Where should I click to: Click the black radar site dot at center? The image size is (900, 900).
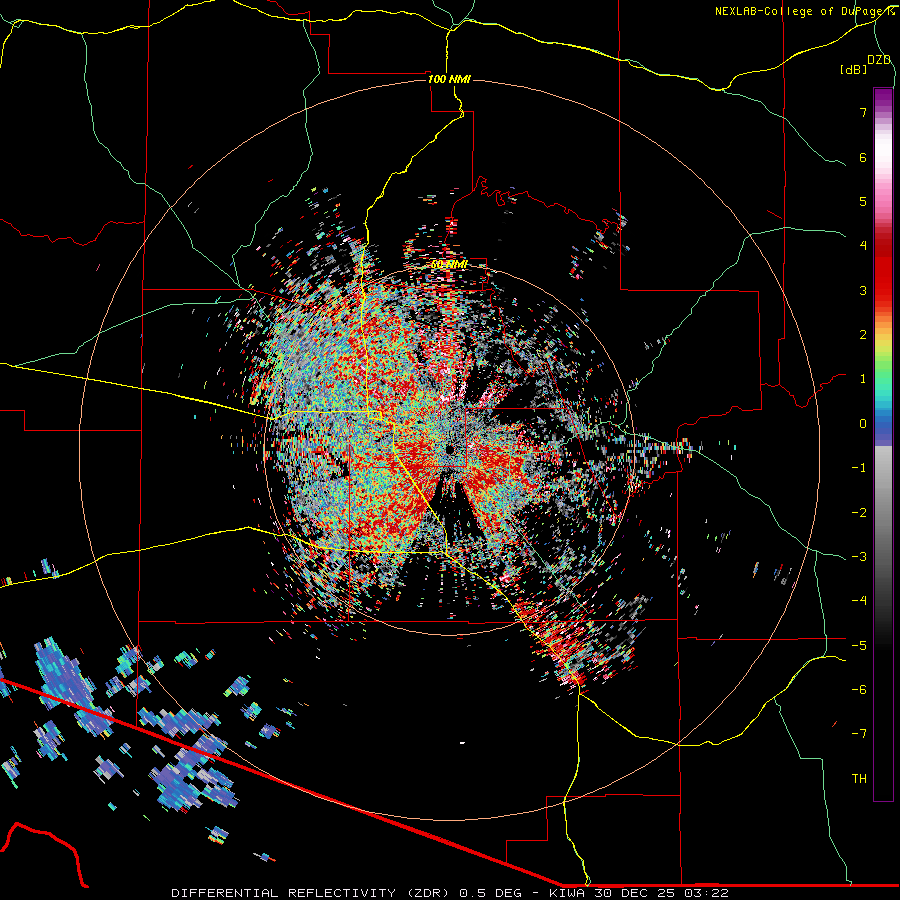[451, 449]
